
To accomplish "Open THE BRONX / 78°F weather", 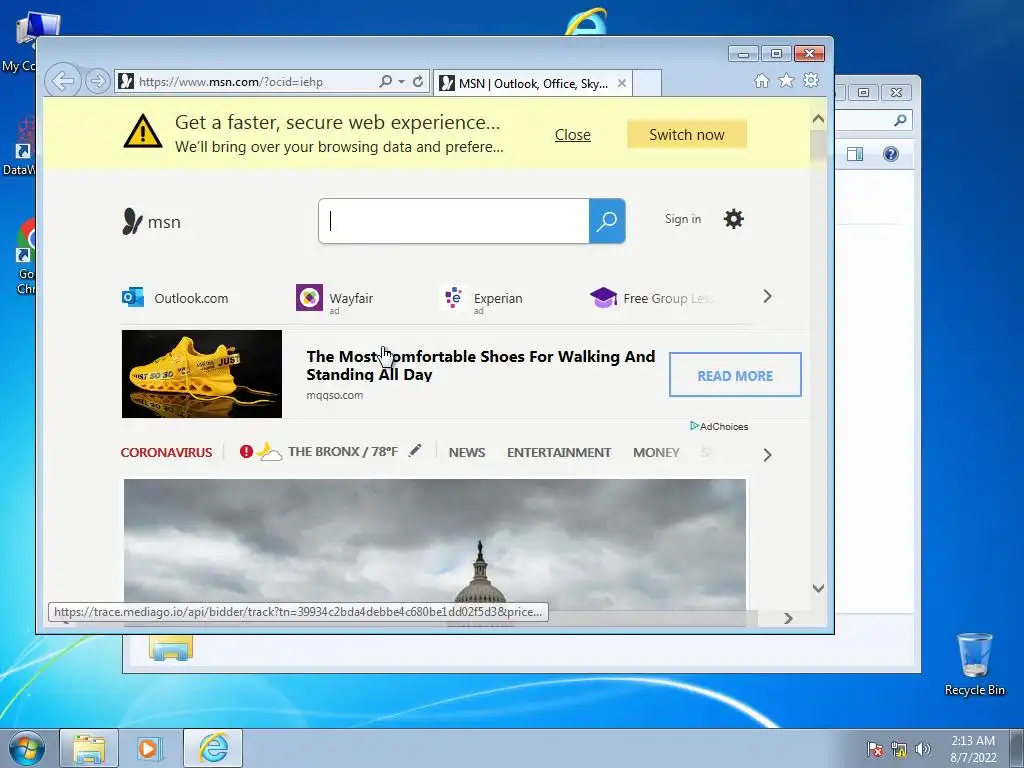I will pyautogui.click(x=343, y=451).
